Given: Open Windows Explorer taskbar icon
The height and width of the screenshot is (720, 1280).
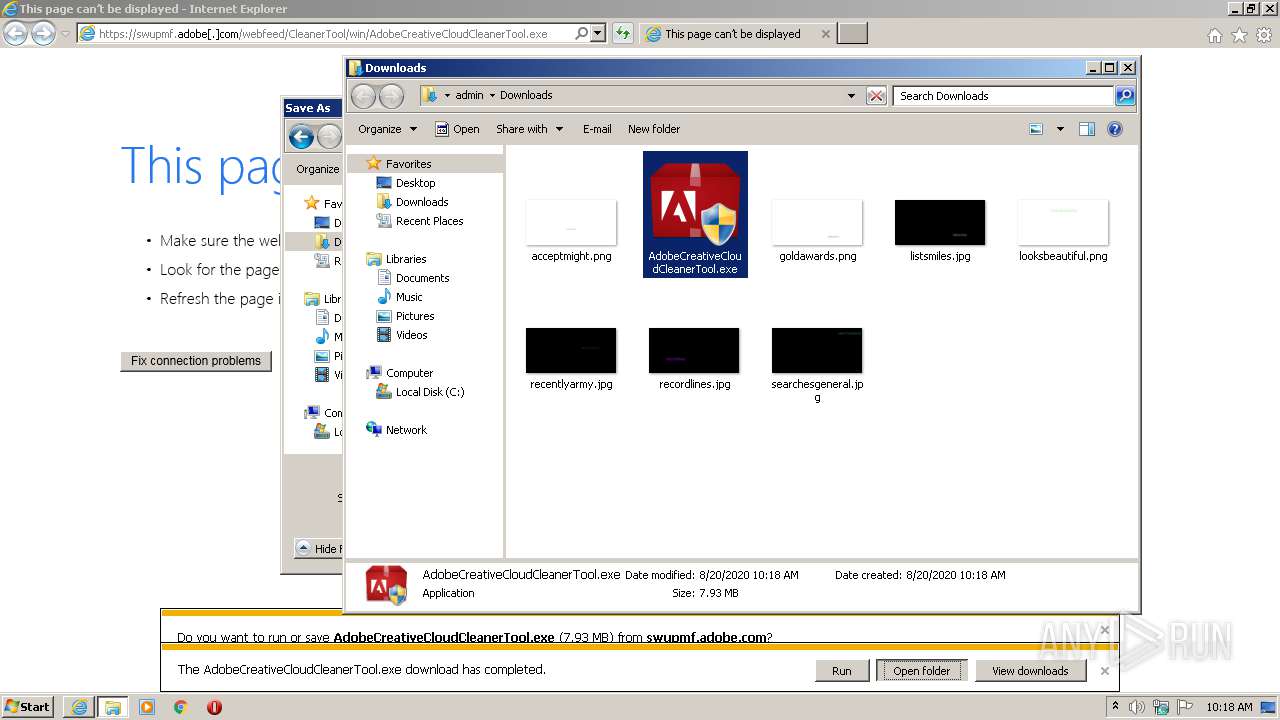Looking at the screenshot, I should 113,707.
